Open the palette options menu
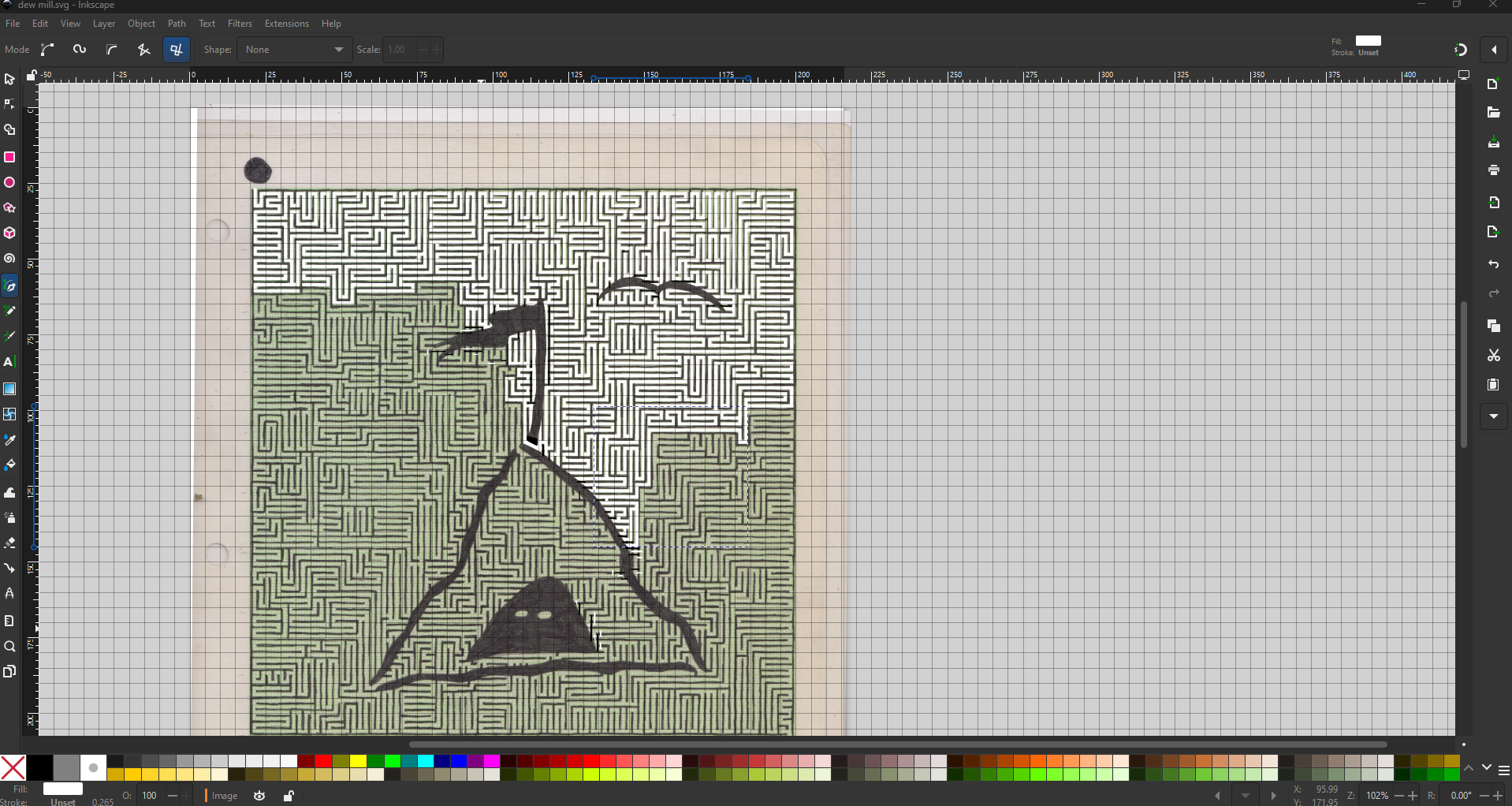Viewport: 1512px width, 806px height. 1504,771
